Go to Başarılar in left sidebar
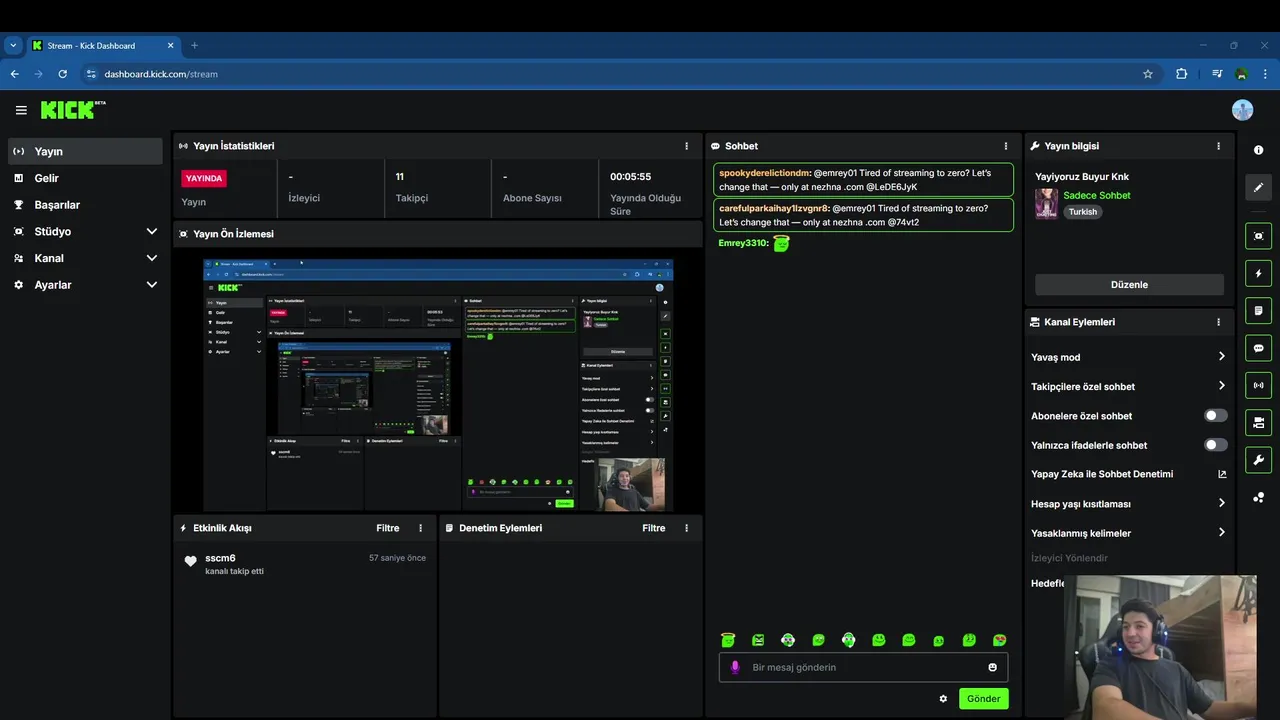Screen dimensions: 1280x720 tap(84, 205)
